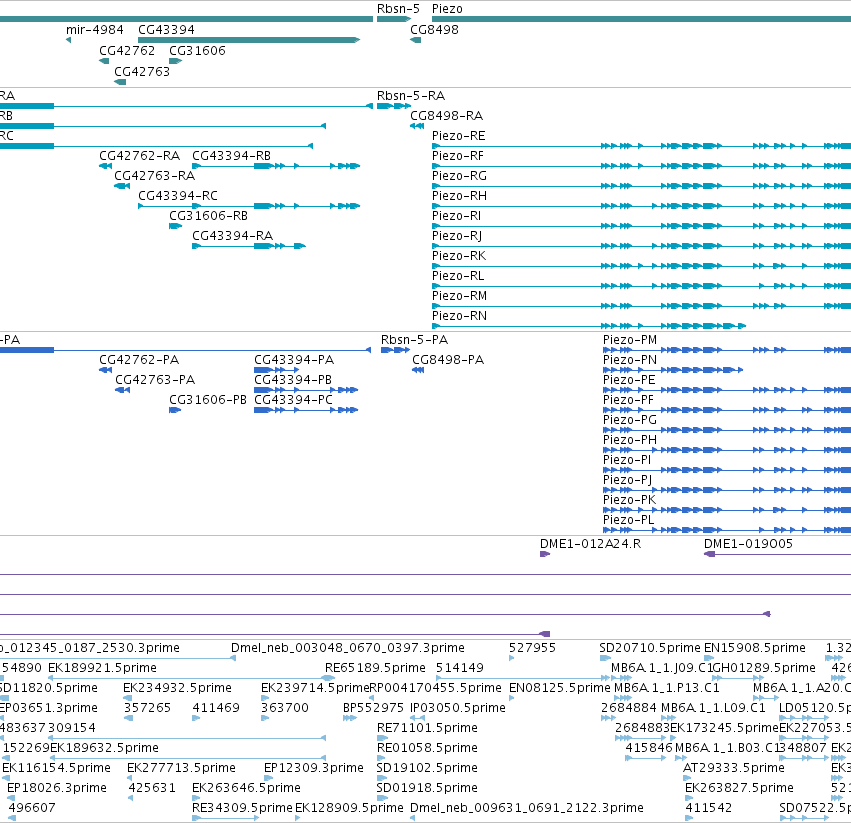Click transcript Piezo-RK
The width and height of the screenshot is (851, 823).
459,256
